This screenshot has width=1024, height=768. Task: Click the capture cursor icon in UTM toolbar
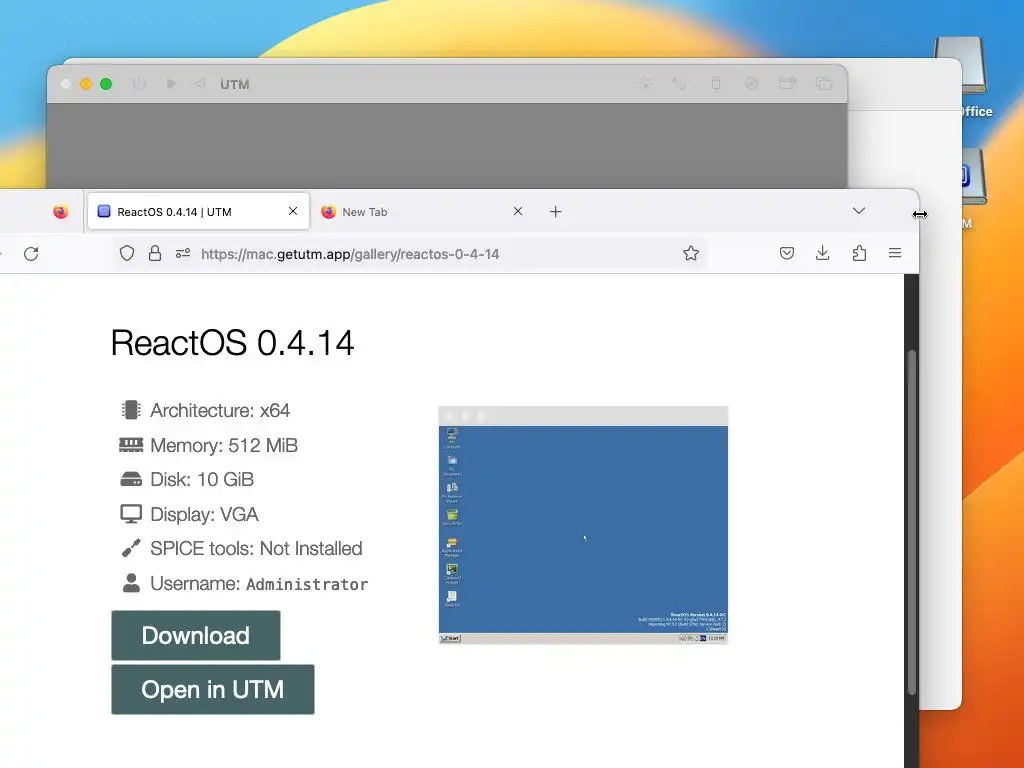click(x=645, y=83)
